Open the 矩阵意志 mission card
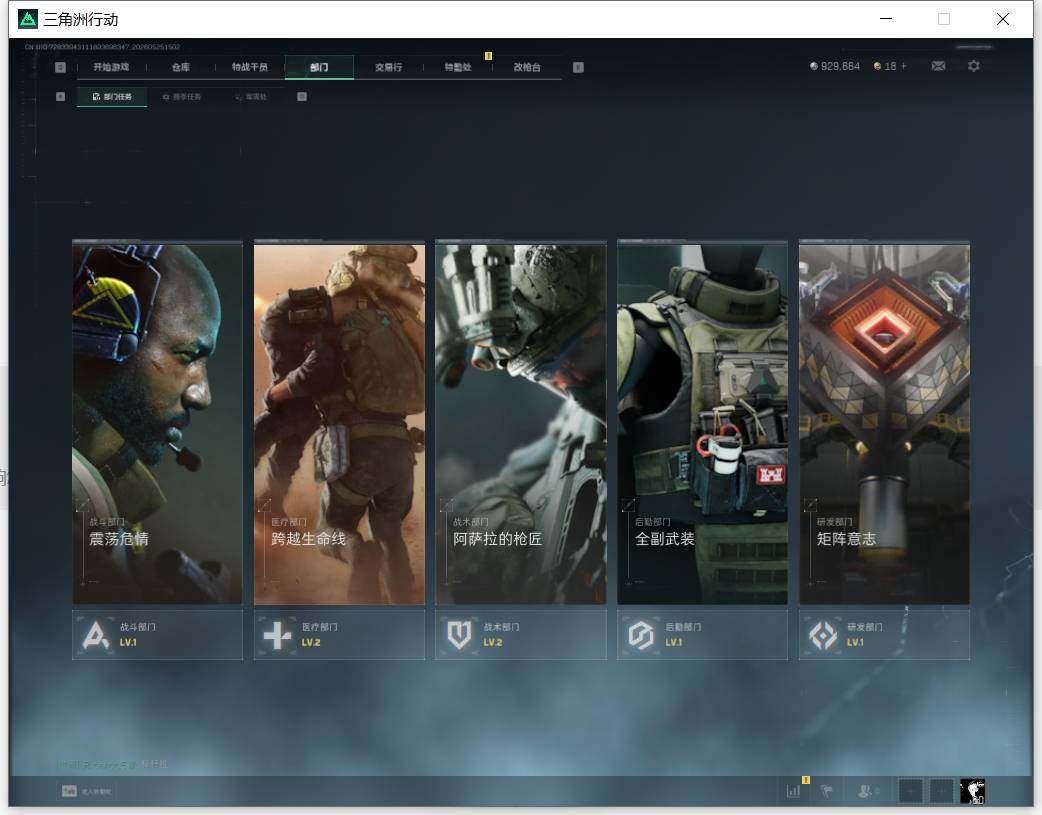 point(885,423)
